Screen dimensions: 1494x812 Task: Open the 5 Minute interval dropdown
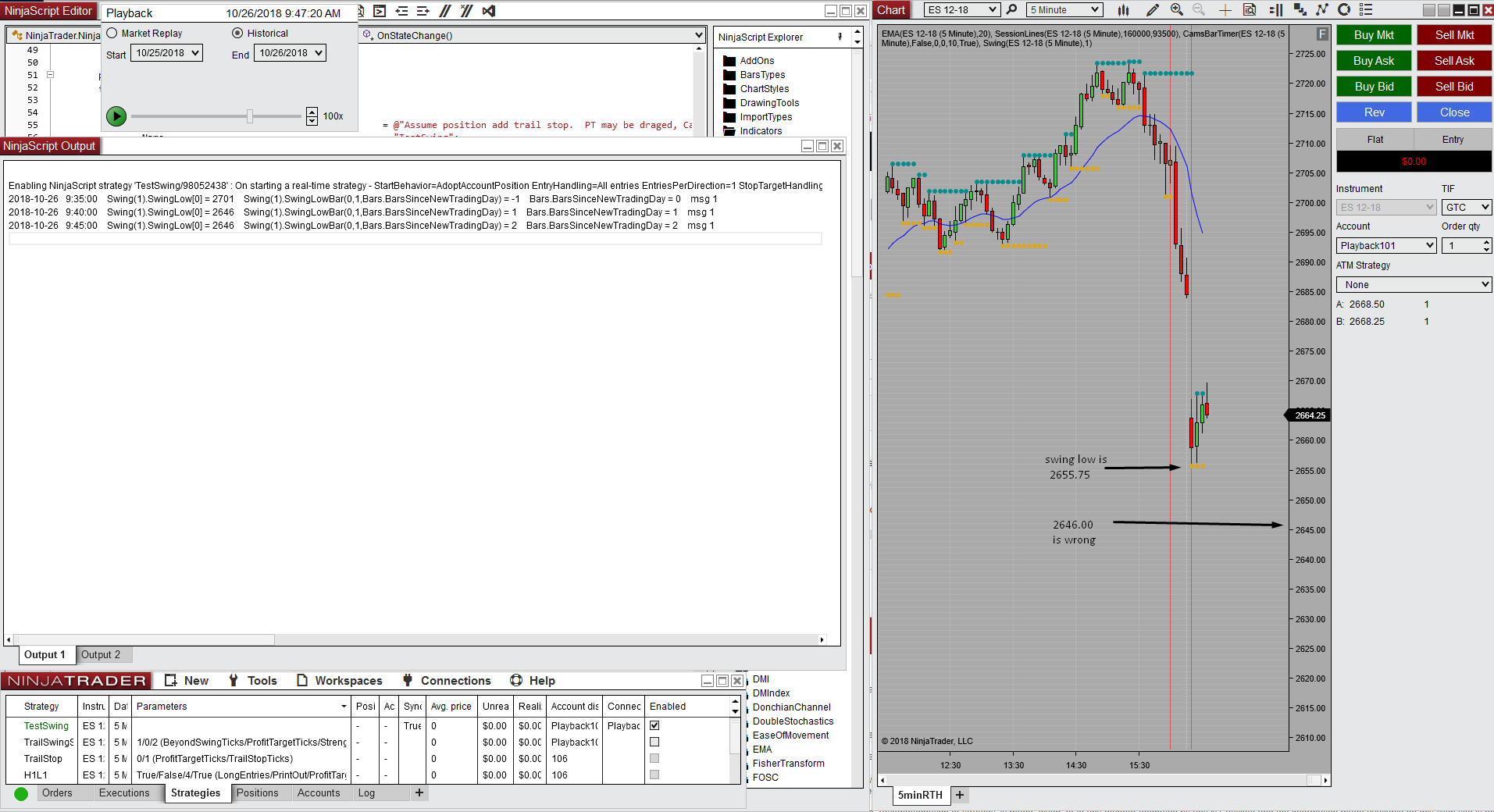pos(1064,10)
